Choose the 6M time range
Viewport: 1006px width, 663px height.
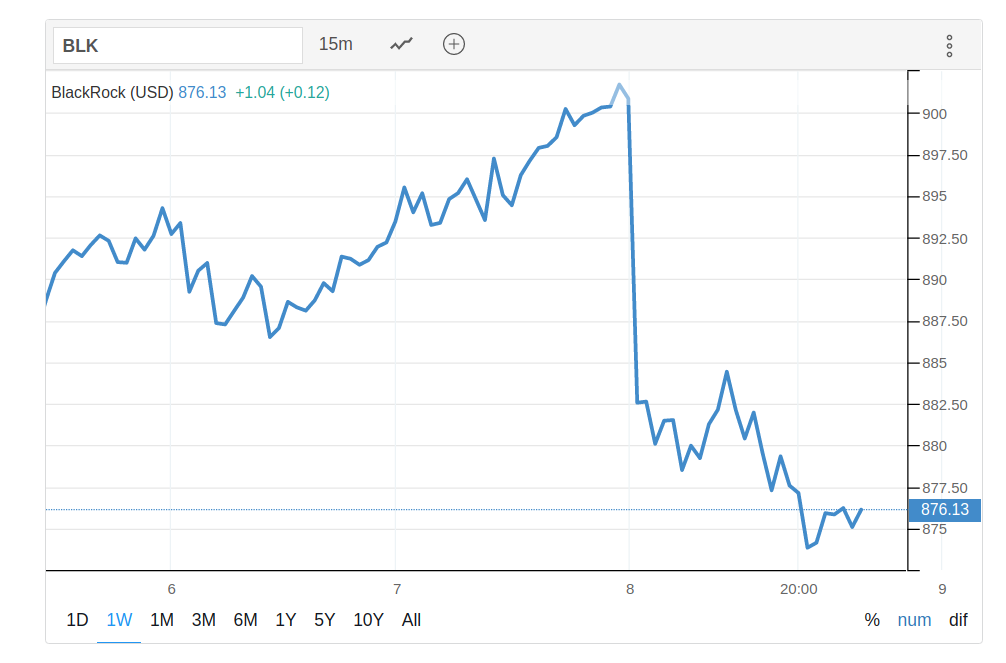[245, 620]
